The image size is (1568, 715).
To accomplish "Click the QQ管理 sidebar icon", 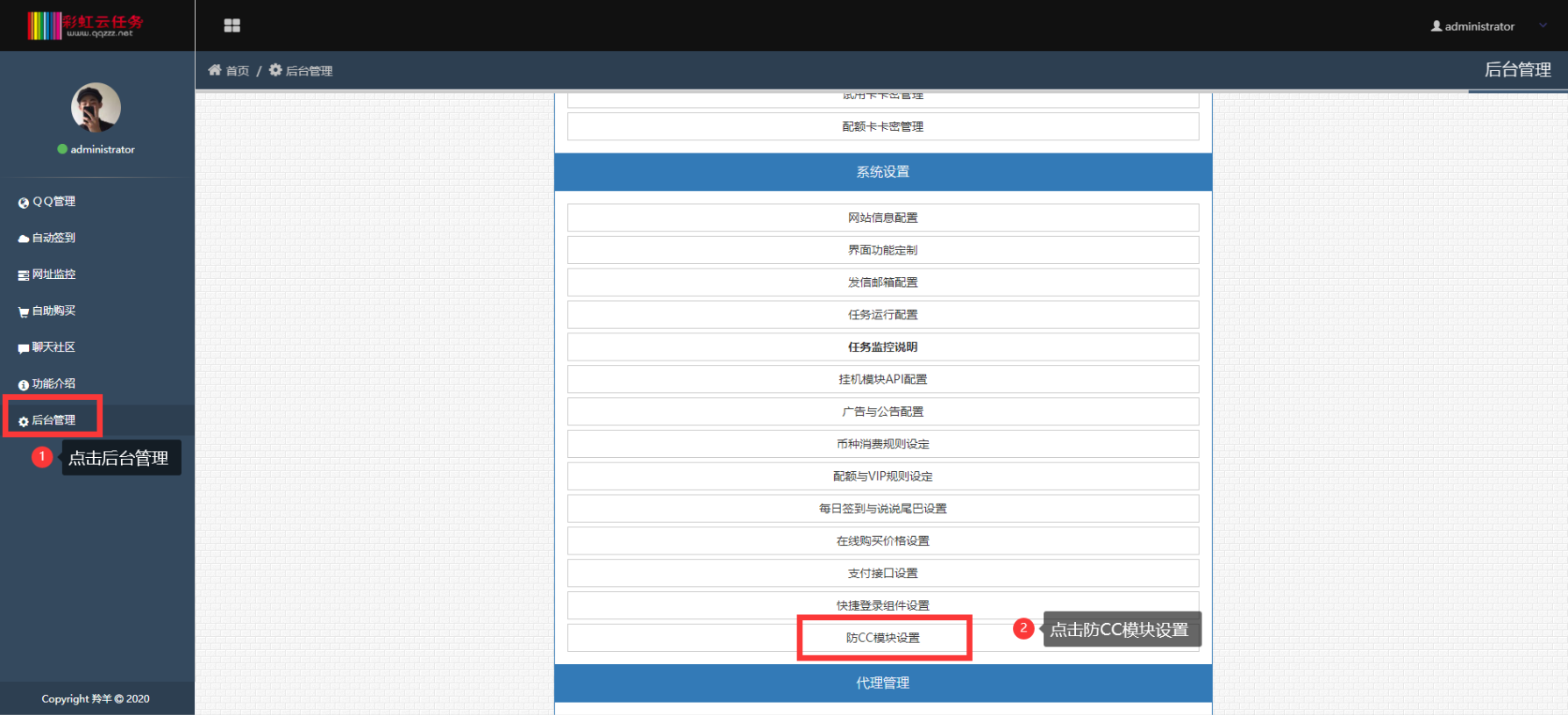I will click(x=24, y=203).
